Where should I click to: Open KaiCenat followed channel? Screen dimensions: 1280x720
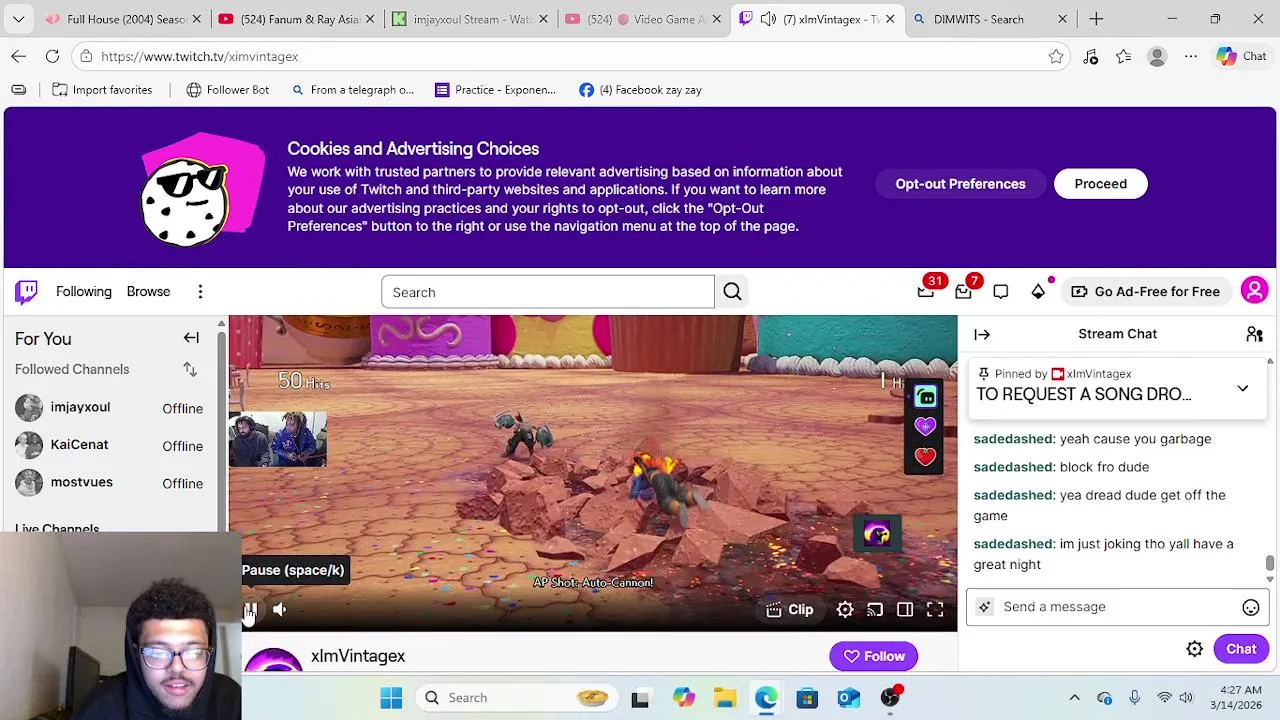point(110,445)
